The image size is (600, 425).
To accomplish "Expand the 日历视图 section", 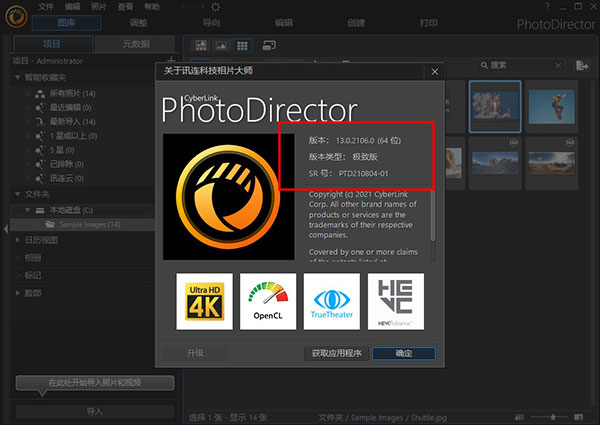I will (x=18, y=240).
